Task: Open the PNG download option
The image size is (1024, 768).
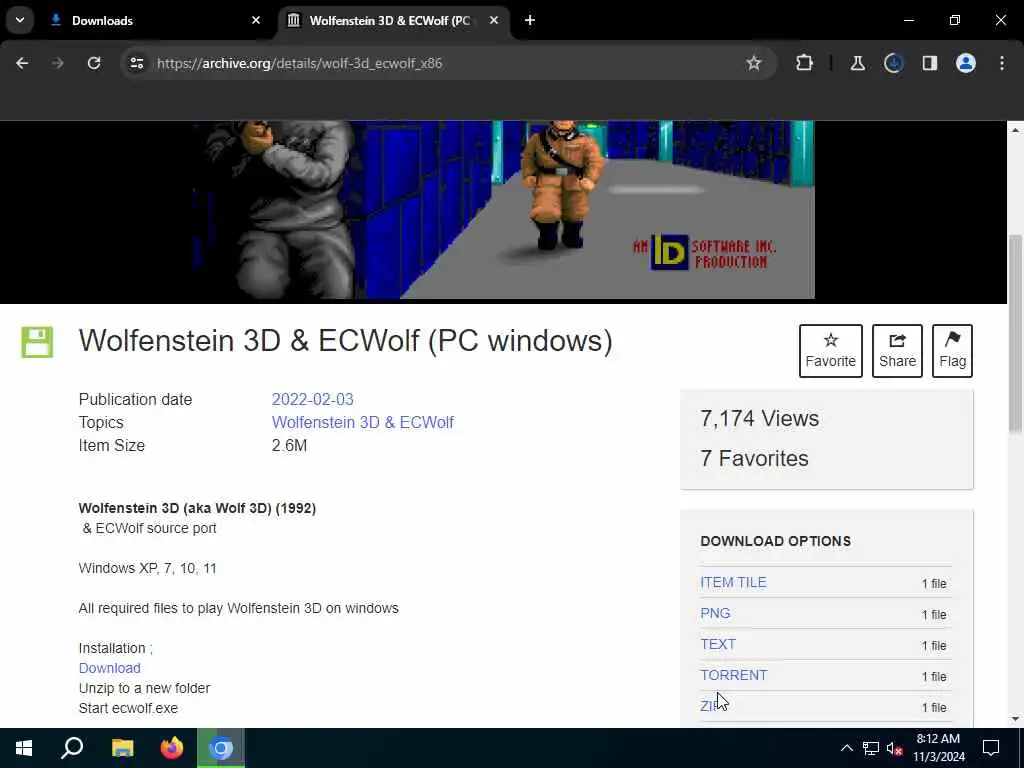Action: pos(715,613)
